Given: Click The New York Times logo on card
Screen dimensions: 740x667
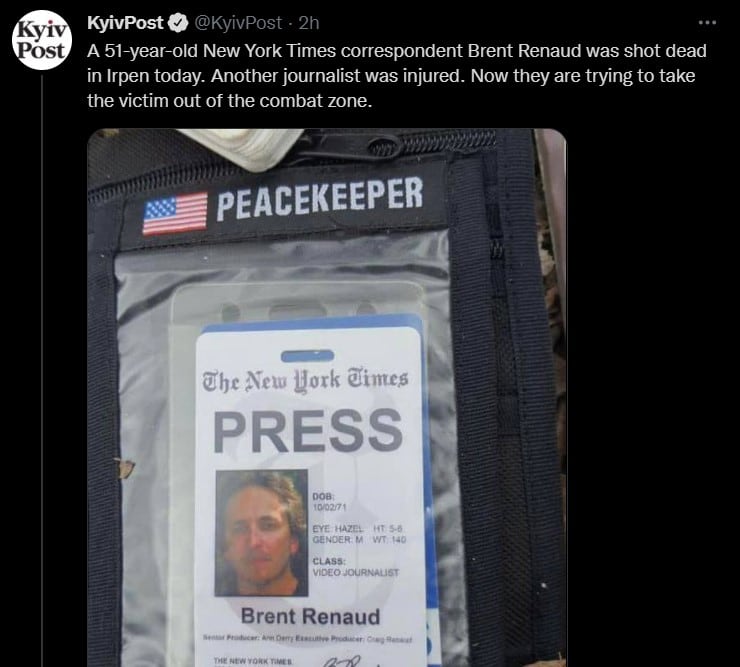Looking at the screenshot, I should 305,380.
